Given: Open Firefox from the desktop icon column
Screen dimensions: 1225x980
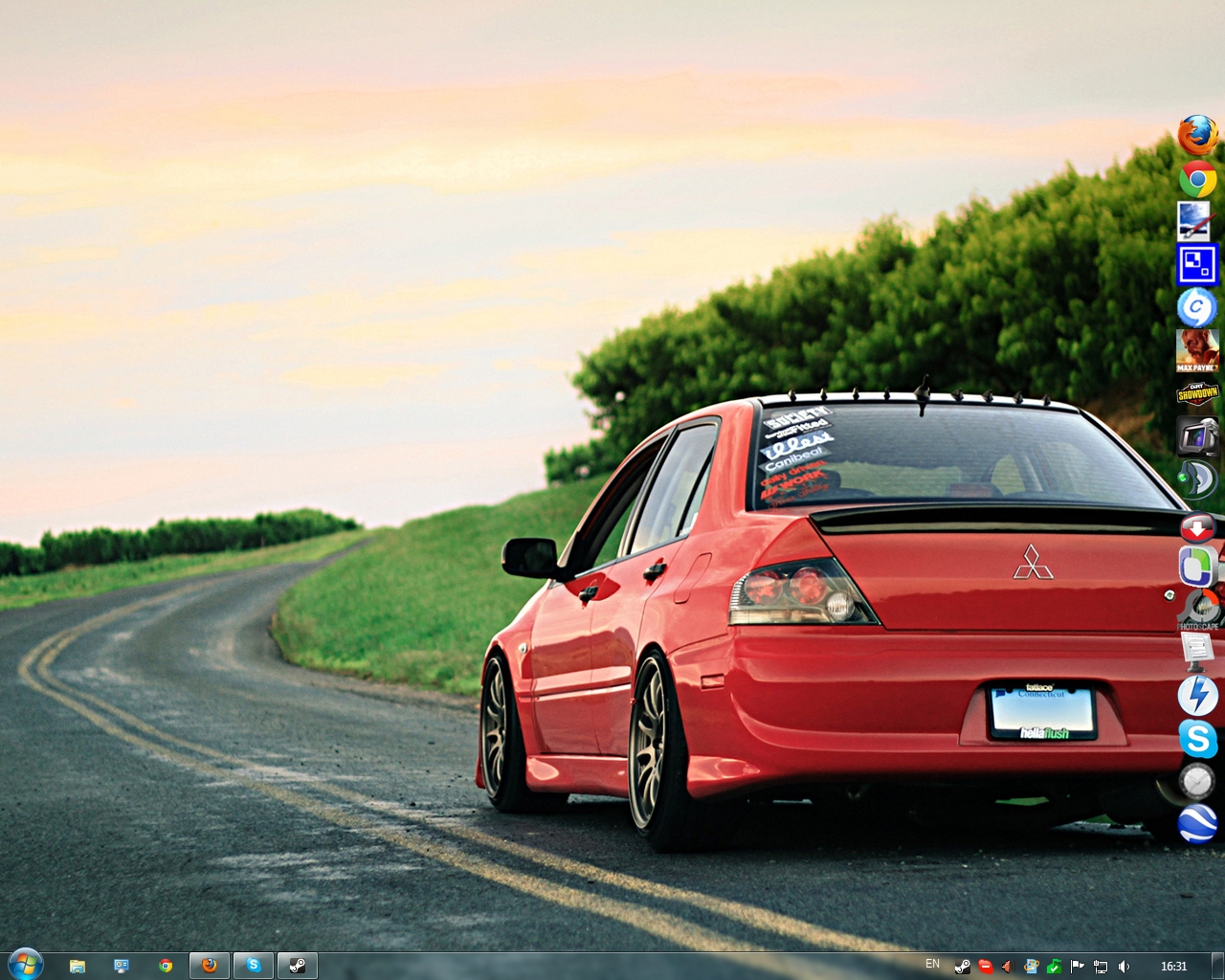Looking at the screenshot, I should click(x=1197, y=136).
